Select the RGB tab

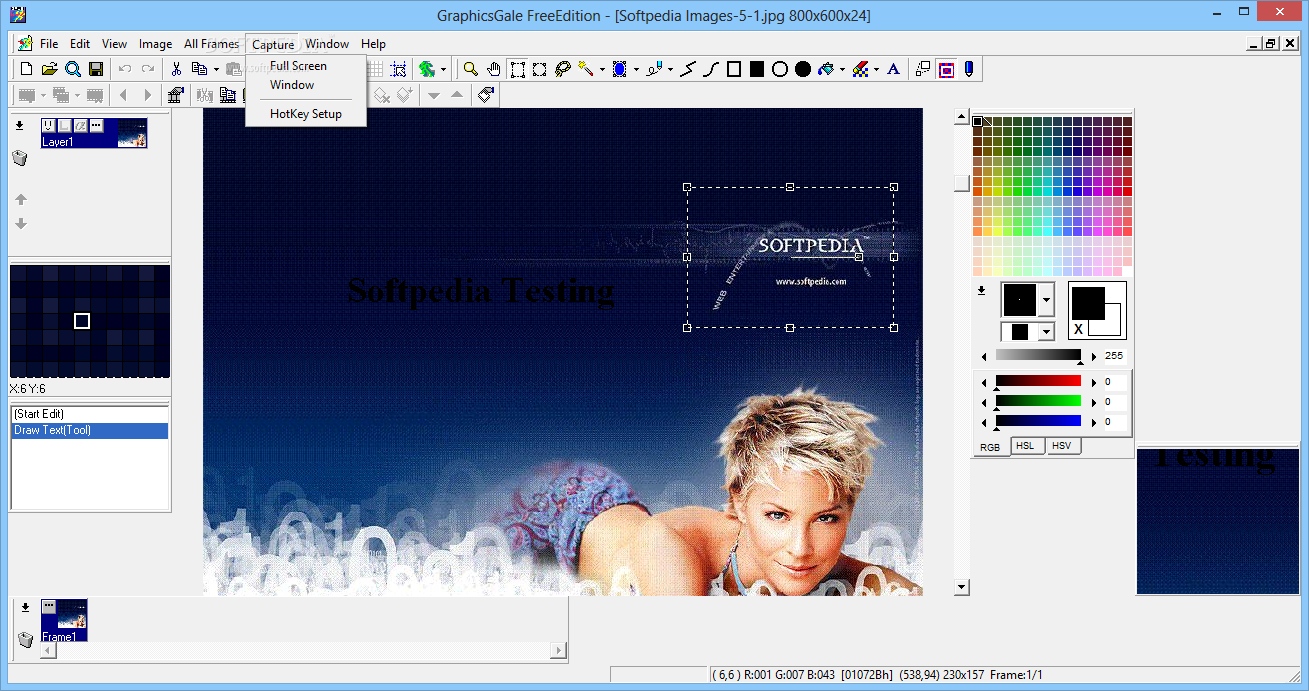pos(990,447)
